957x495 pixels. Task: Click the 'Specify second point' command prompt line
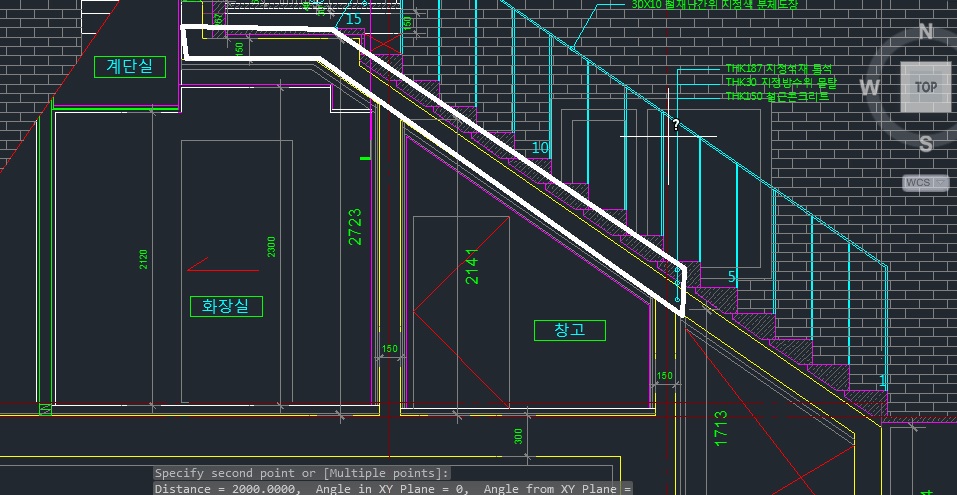(x=302, y=473)
